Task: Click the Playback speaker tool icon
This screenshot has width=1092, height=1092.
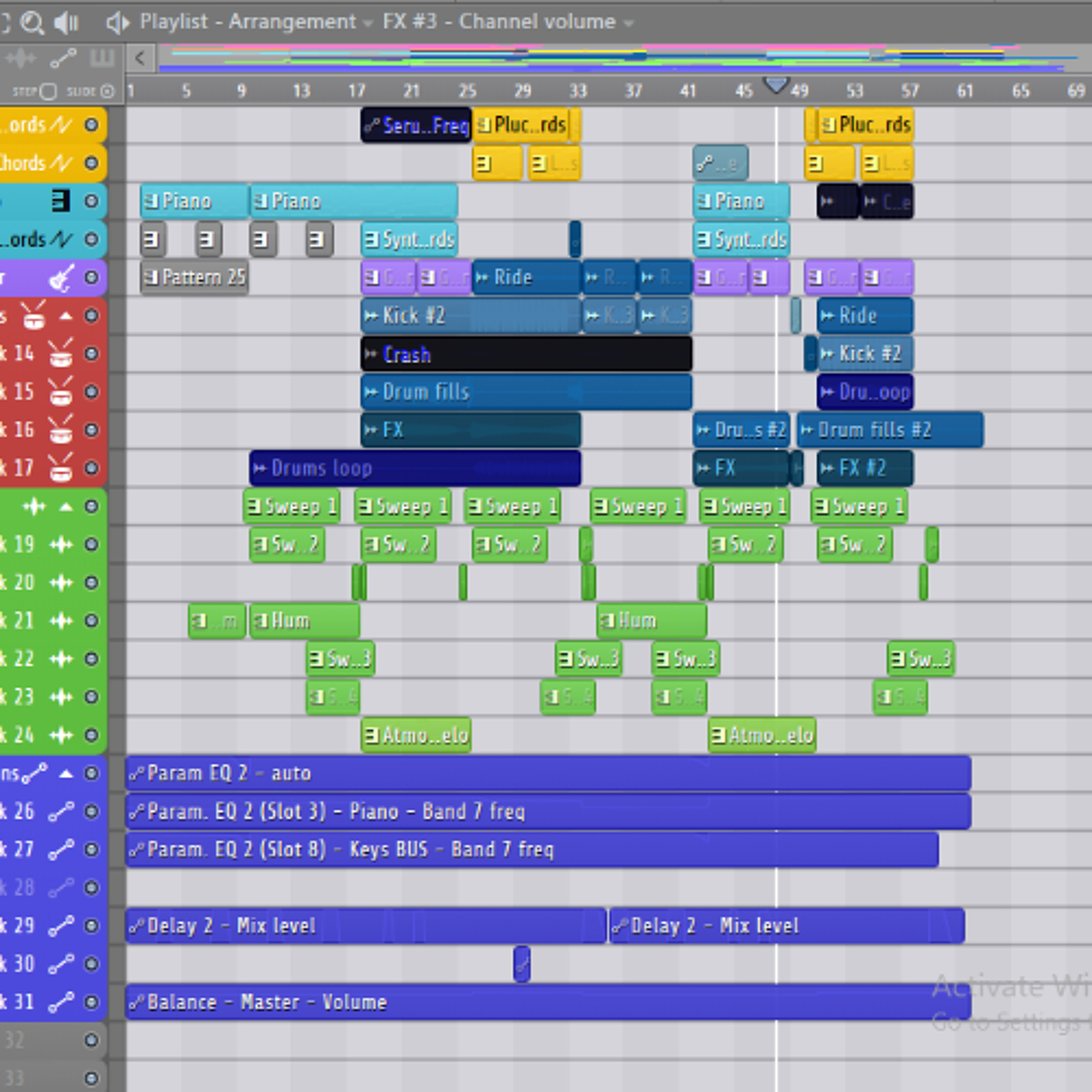Action: [x=66, y=23]
